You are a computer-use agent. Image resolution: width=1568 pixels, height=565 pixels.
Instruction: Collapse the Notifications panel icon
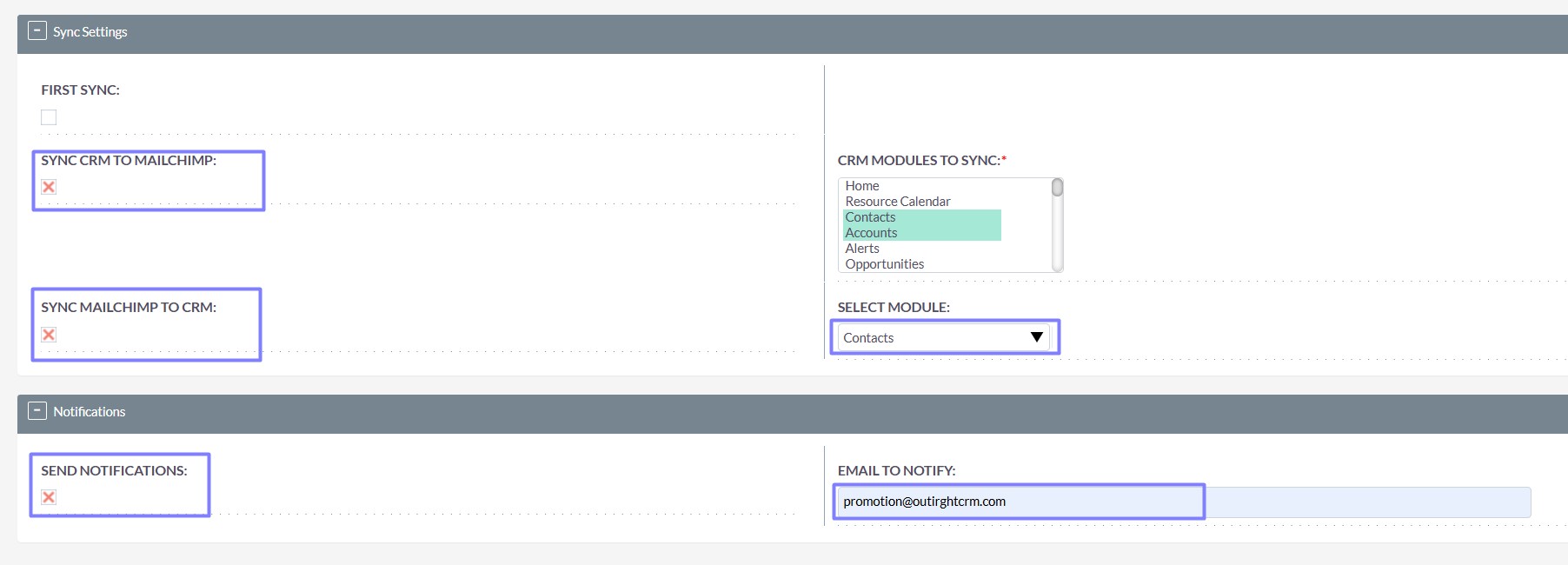pyautogui.click(x=37, y=411)
